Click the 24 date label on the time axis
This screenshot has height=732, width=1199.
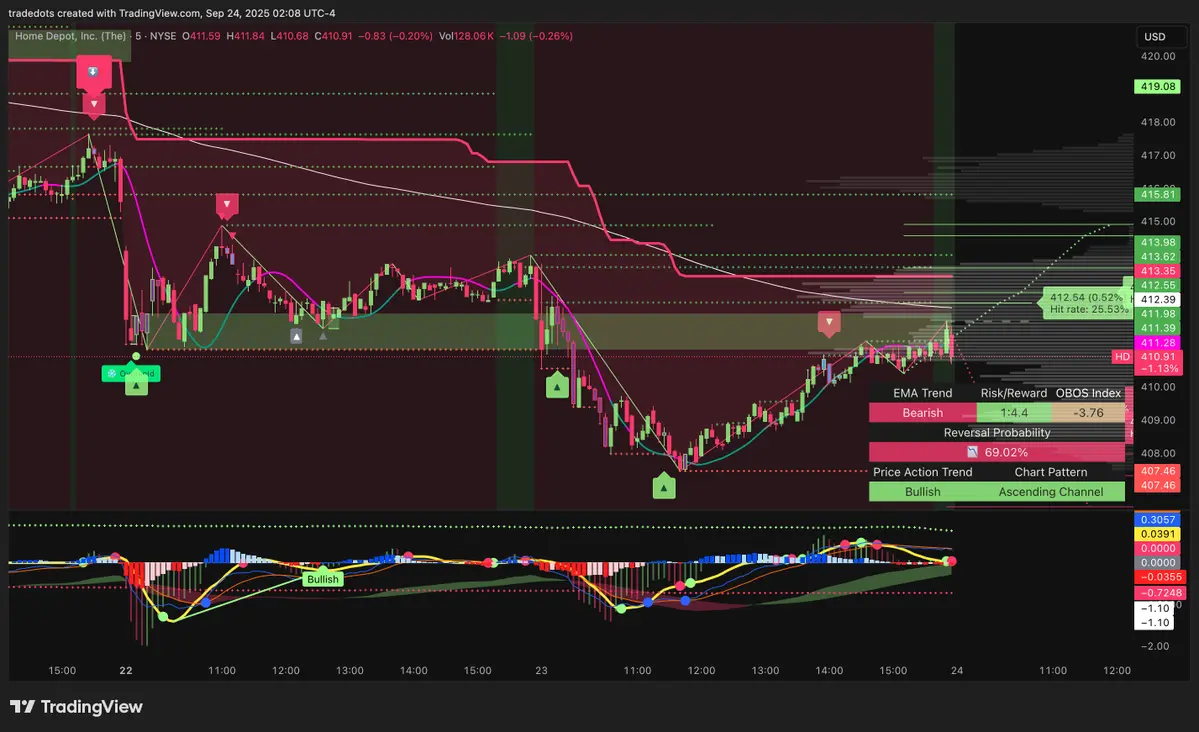coord(957,670)
